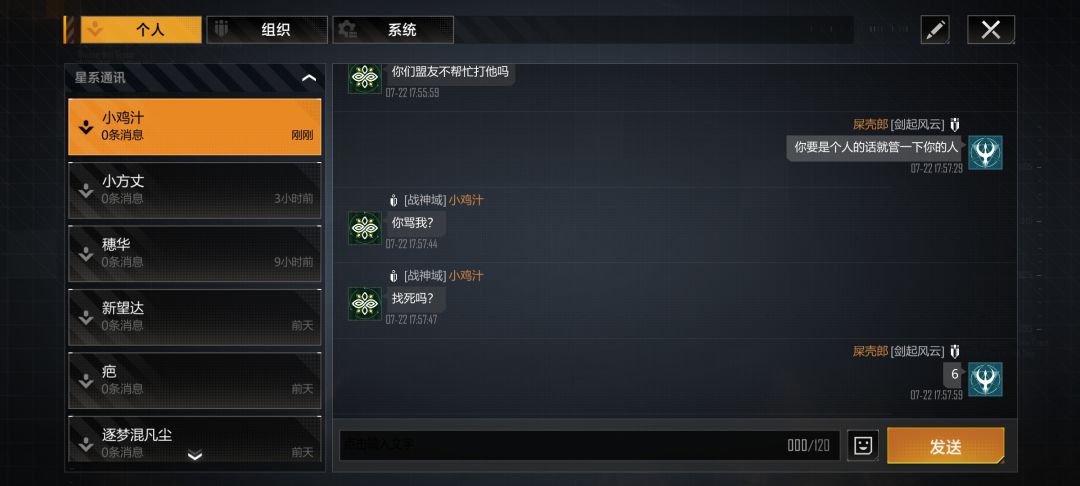The height and width of the screenshot is (486, 1080).
Task: Focus the message text input field
Action: [590, 445]
